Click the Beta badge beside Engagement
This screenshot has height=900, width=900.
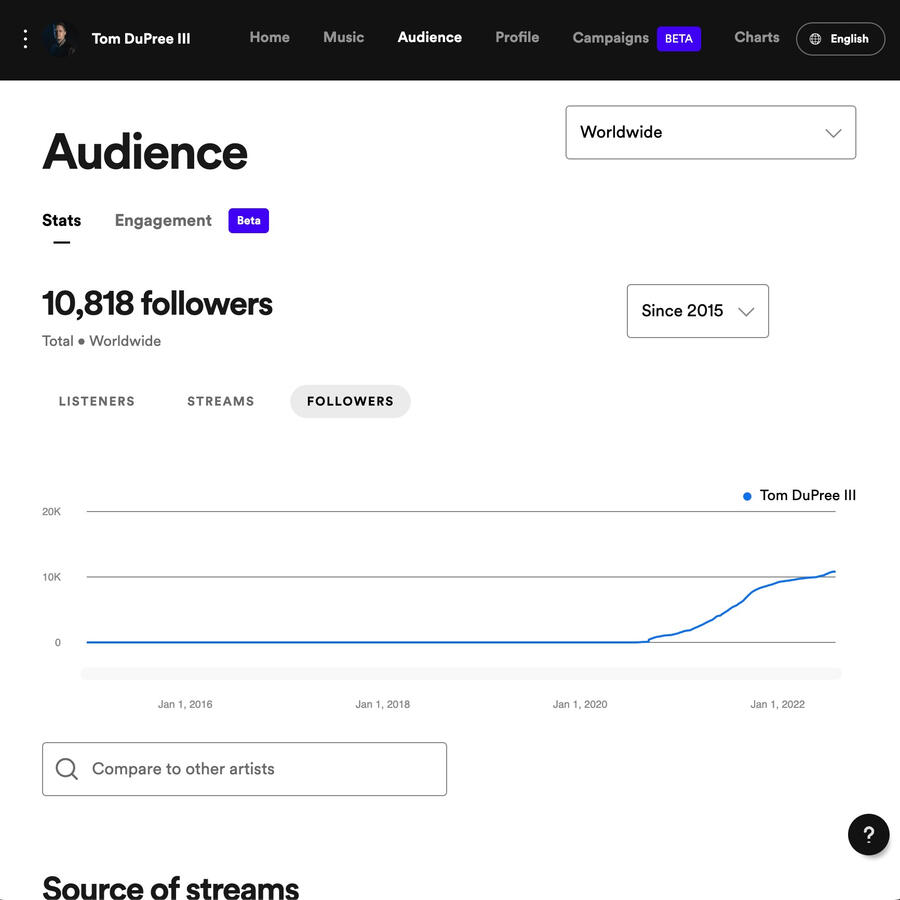coord(248,220)
